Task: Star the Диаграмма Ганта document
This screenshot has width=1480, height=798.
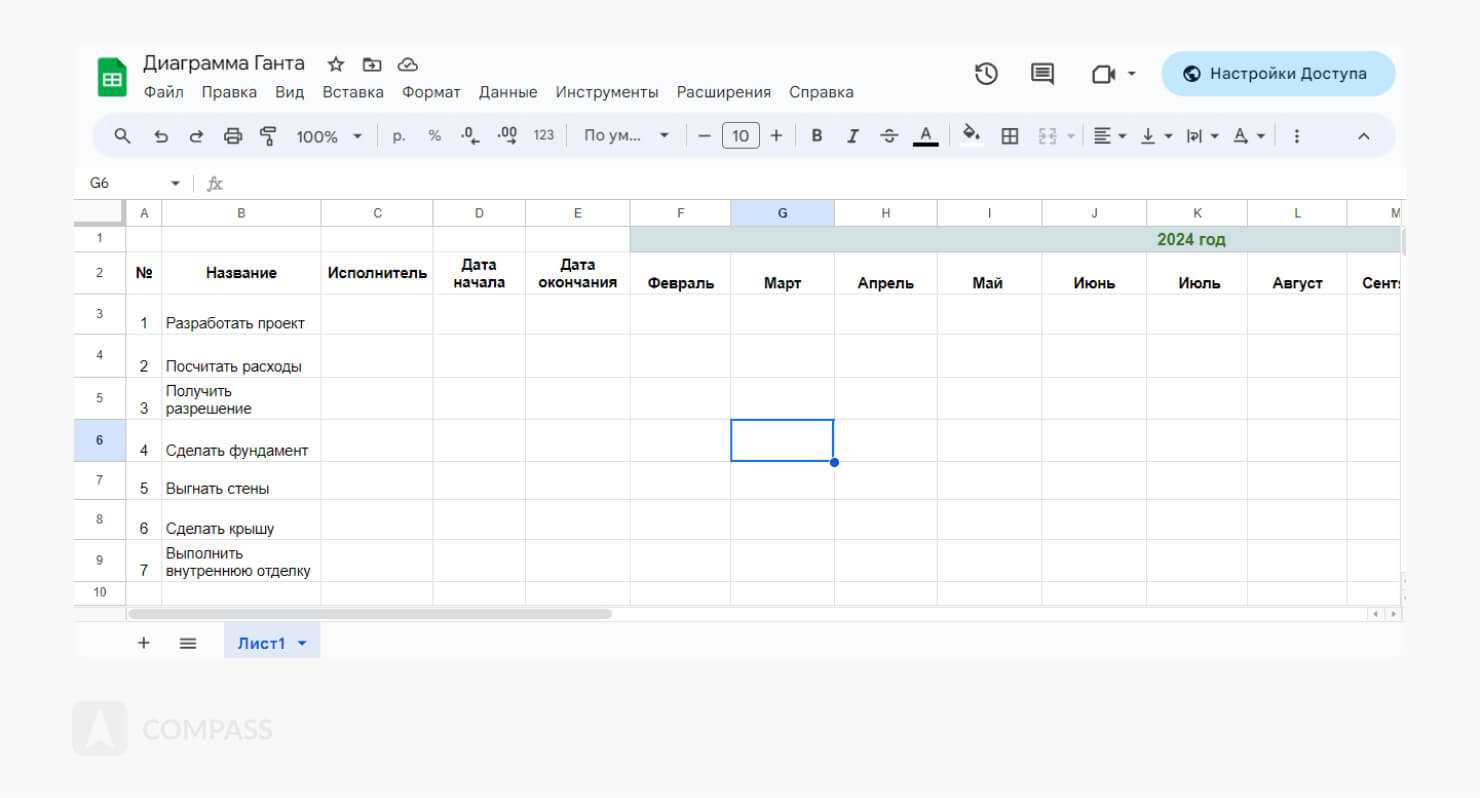Action: tap(336, 64)
